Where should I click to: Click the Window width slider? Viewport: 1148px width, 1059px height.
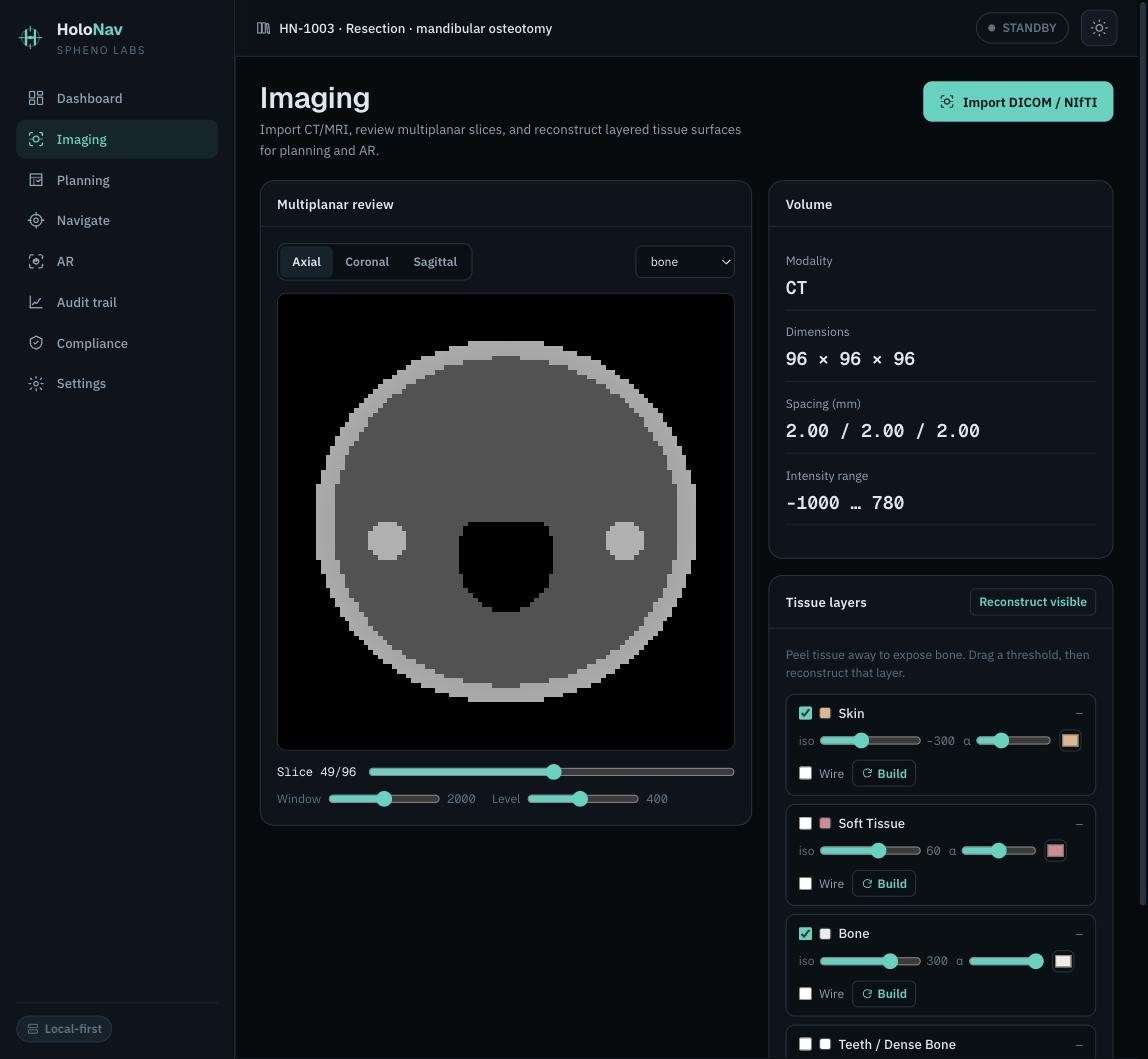point(384,799)
